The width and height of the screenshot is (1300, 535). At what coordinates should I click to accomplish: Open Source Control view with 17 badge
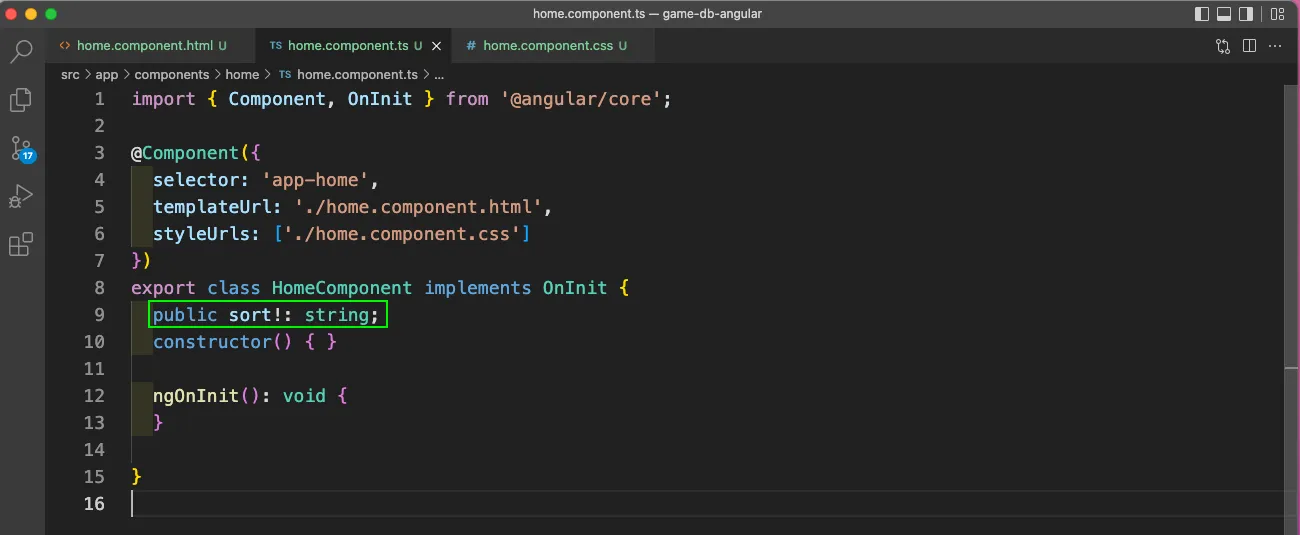22,149
